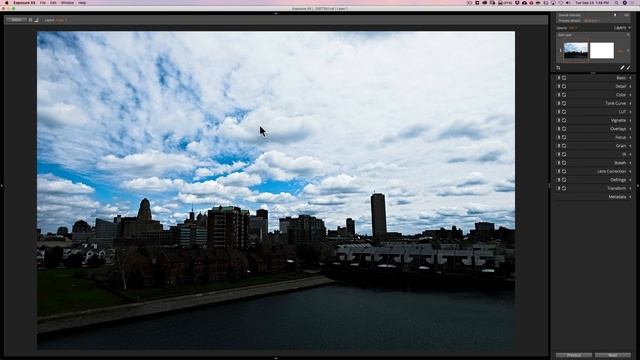The image size is (640, 360).
Task: Expand the Basic panel arrow
Action: (630, 78)
